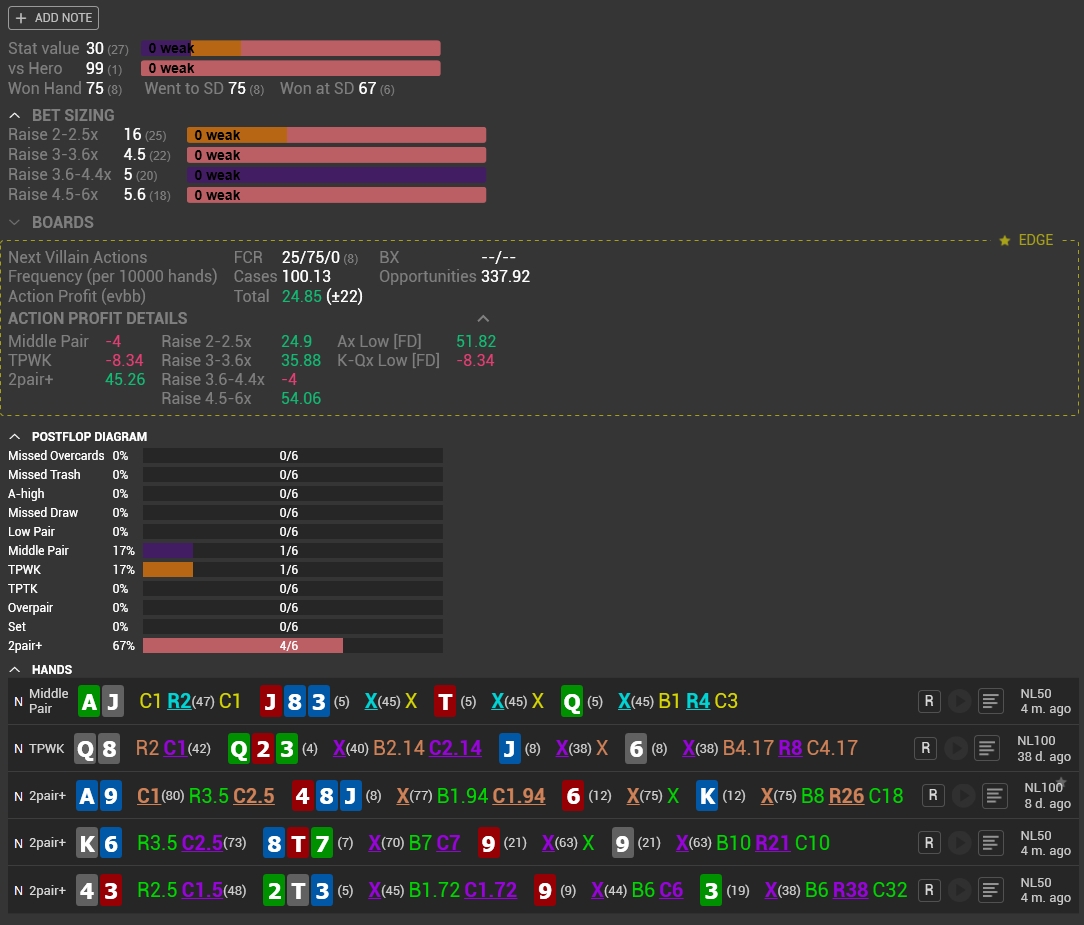Open replayer R button for K6 hand
The height and width of the screenshot is (925, 1084).
click(928, 843)
